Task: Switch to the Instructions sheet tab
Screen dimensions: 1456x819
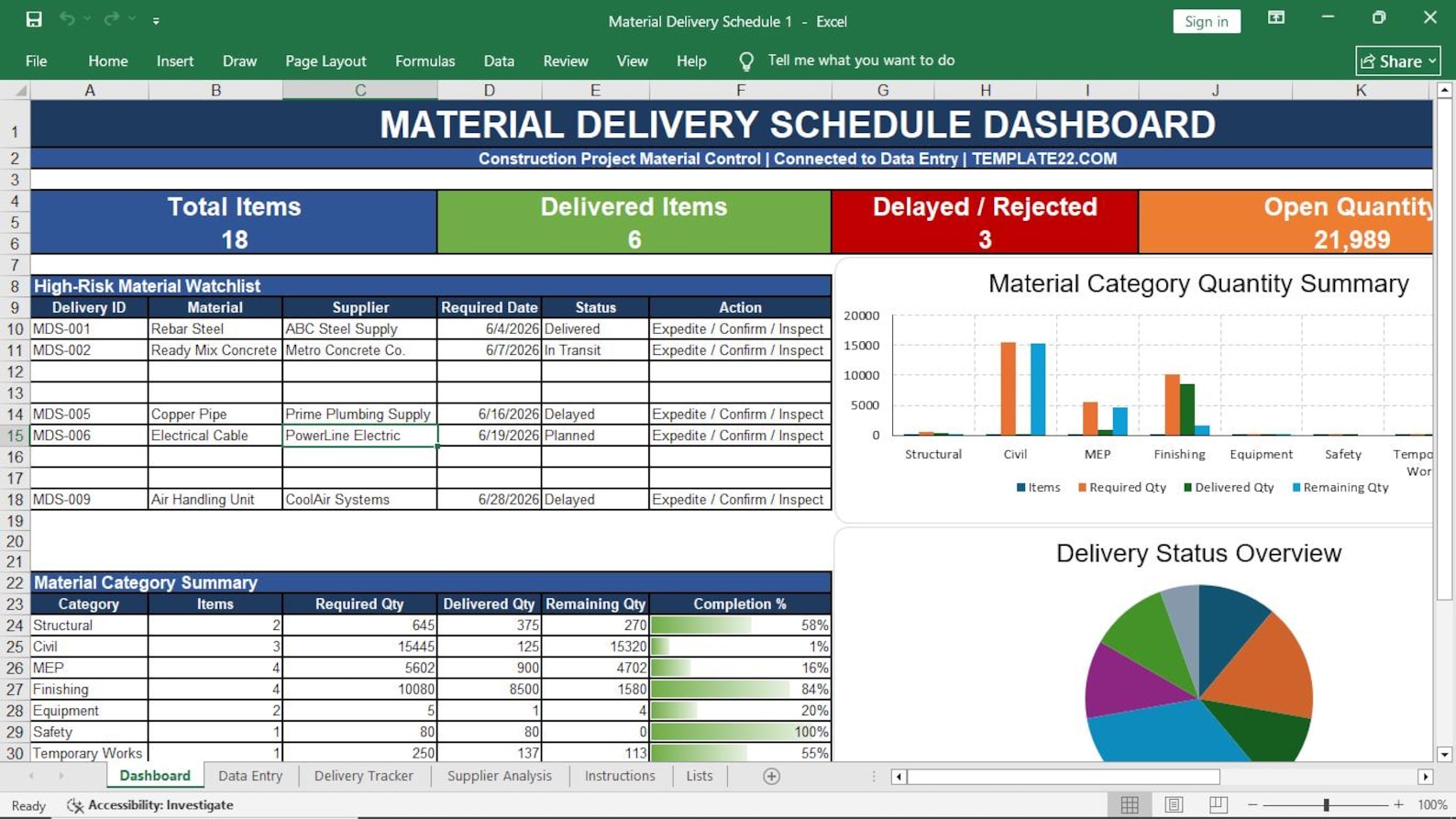Action: click(620, 776)
